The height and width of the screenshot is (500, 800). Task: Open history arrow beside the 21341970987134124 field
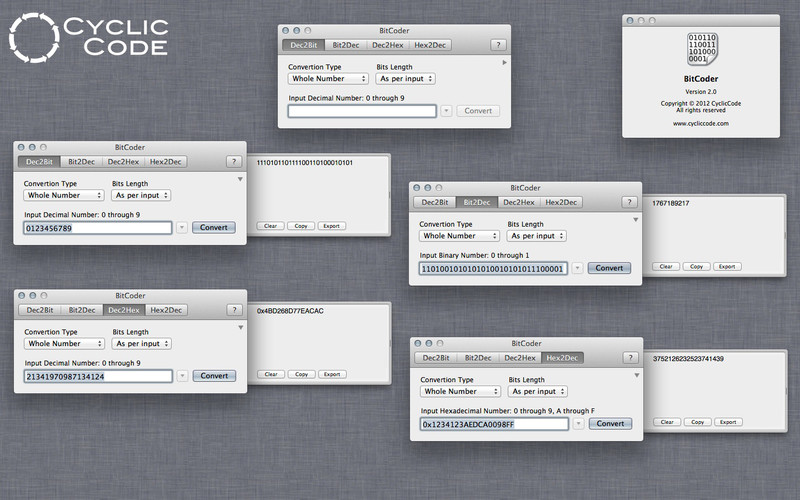coord(182,376)
